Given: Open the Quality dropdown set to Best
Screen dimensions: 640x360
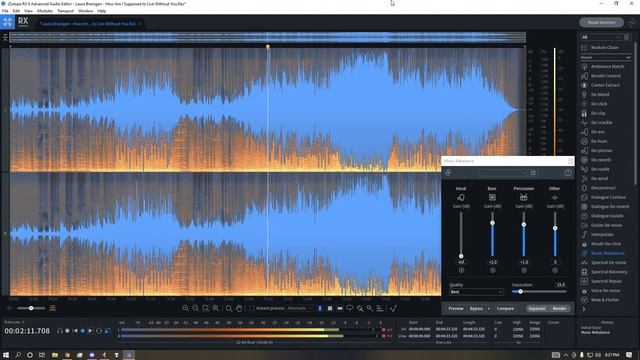Looking at the screenshot, I should tap(476, 292).
